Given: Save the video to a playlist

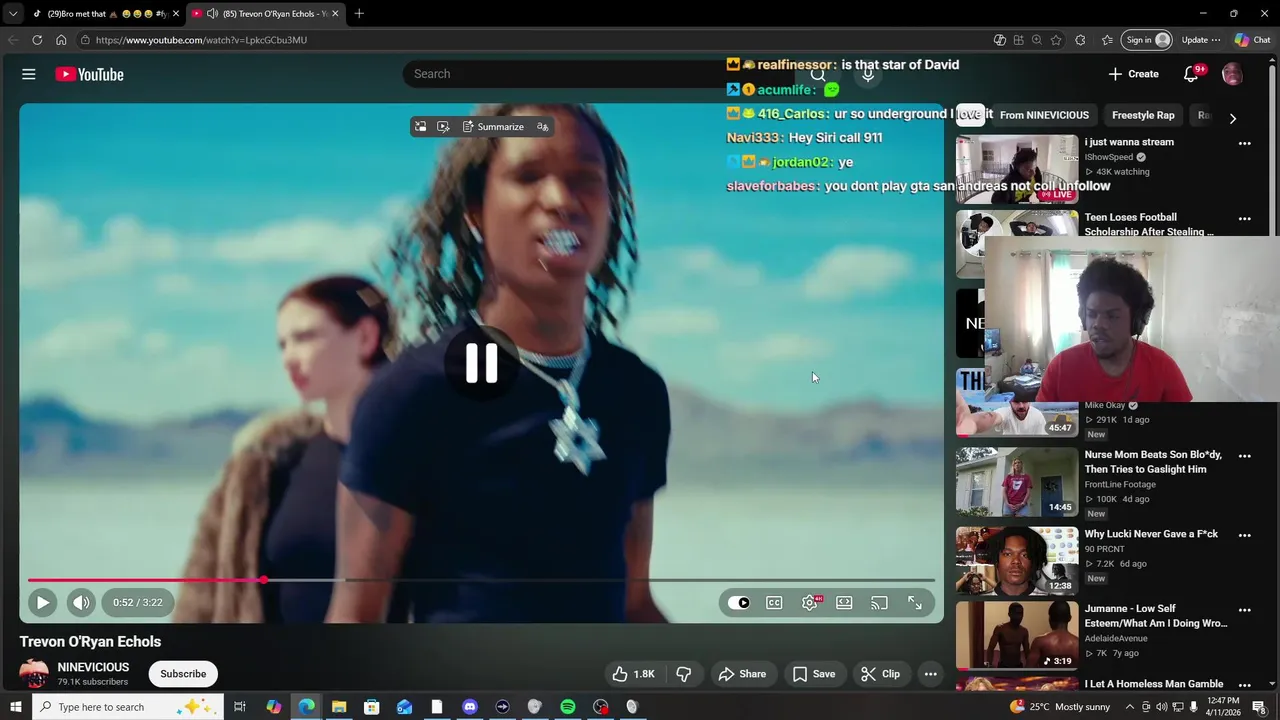Looking at the screenshot, I should (x=814, y=674).
